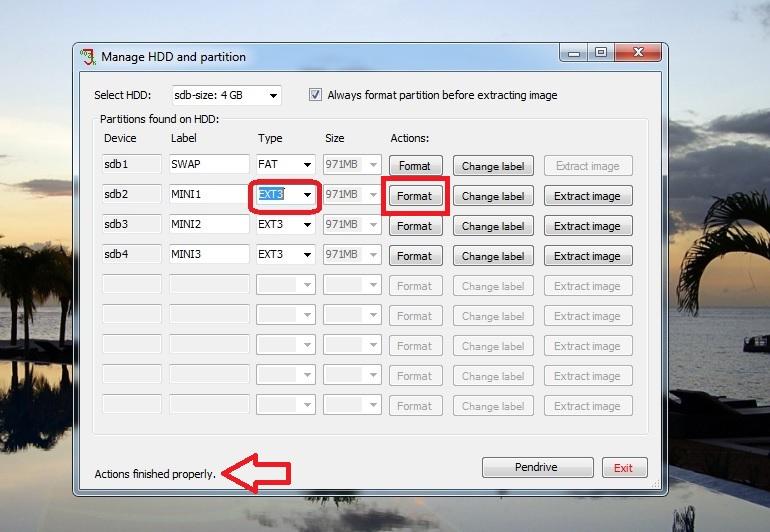Click the Pendrive button
Screen dimensions: 770x532
pos(537,467)
